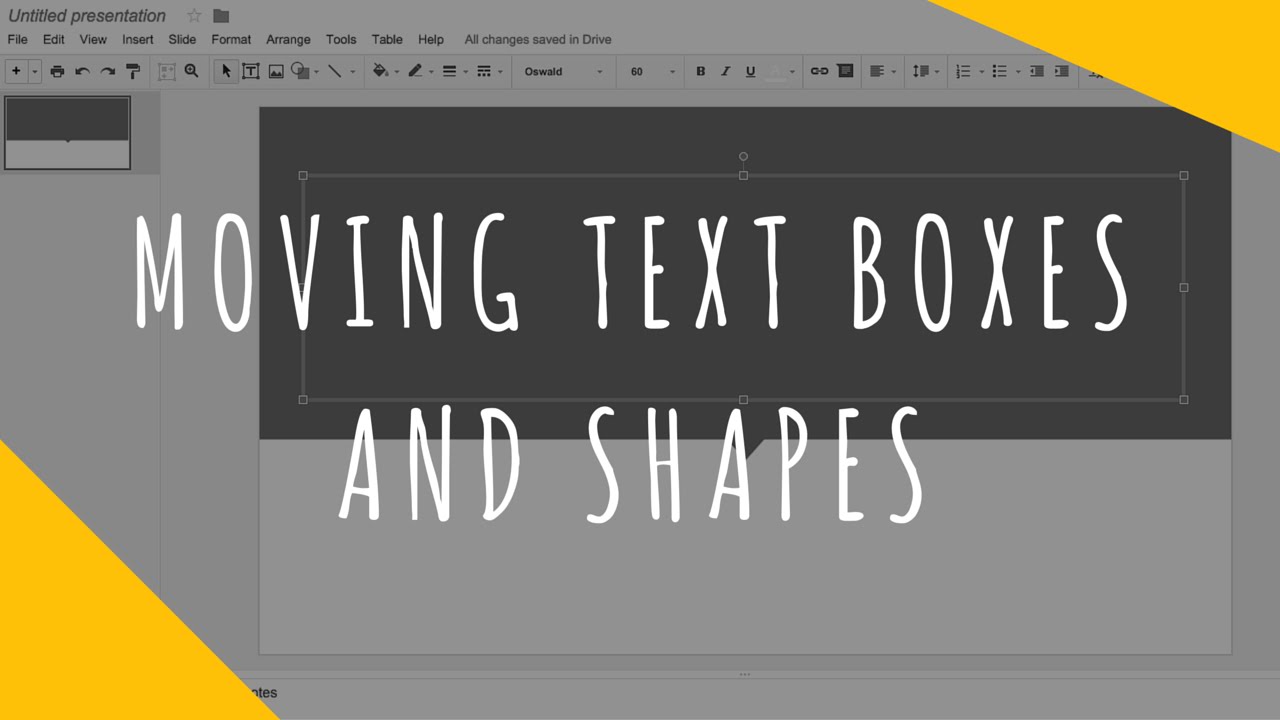Click the increase indent icon
This screenshot has height=720, width=1280.
pos(1062,71)
